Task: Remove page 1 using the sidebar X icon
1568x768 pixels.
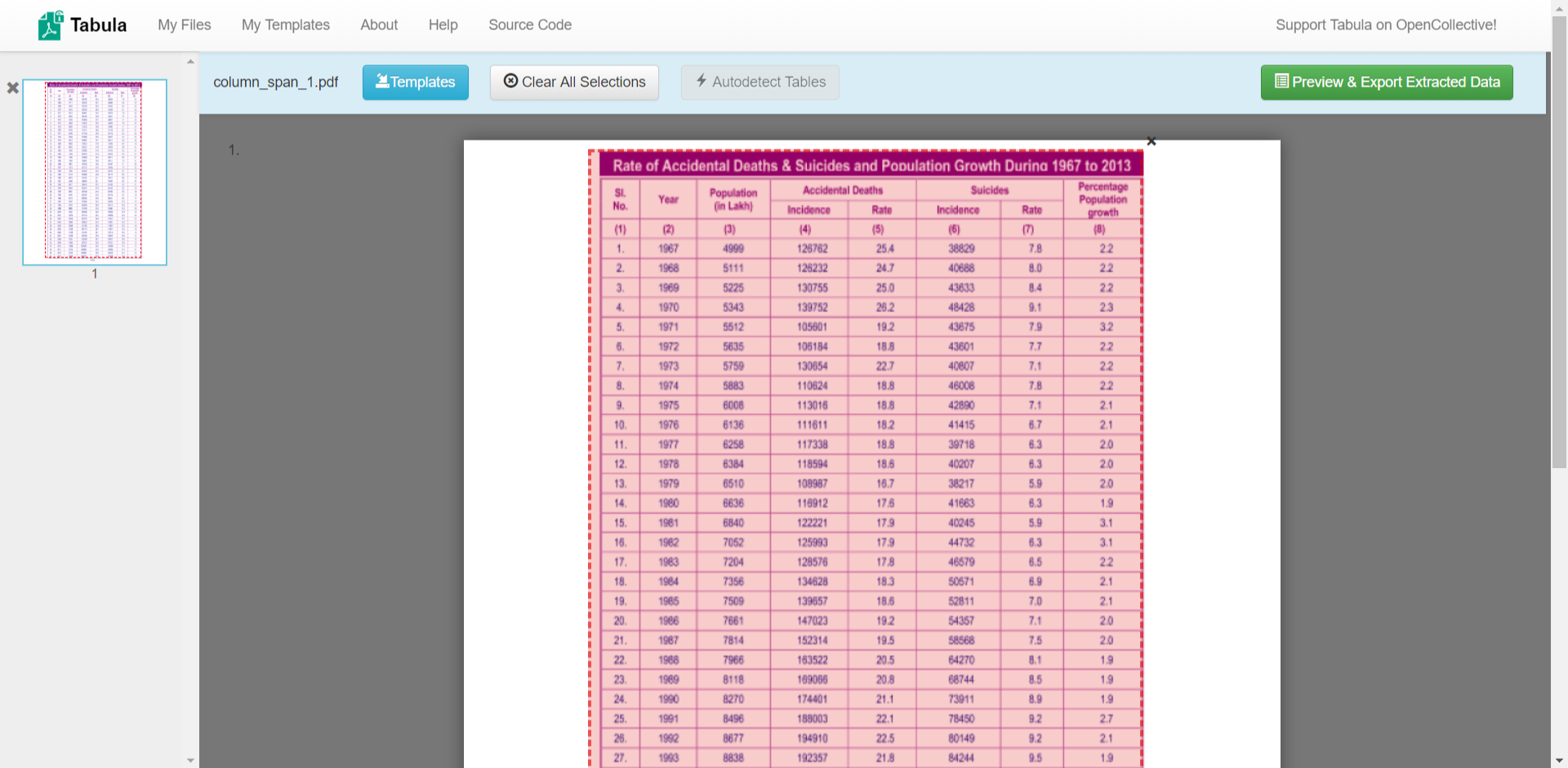Action: click(13, 87)
